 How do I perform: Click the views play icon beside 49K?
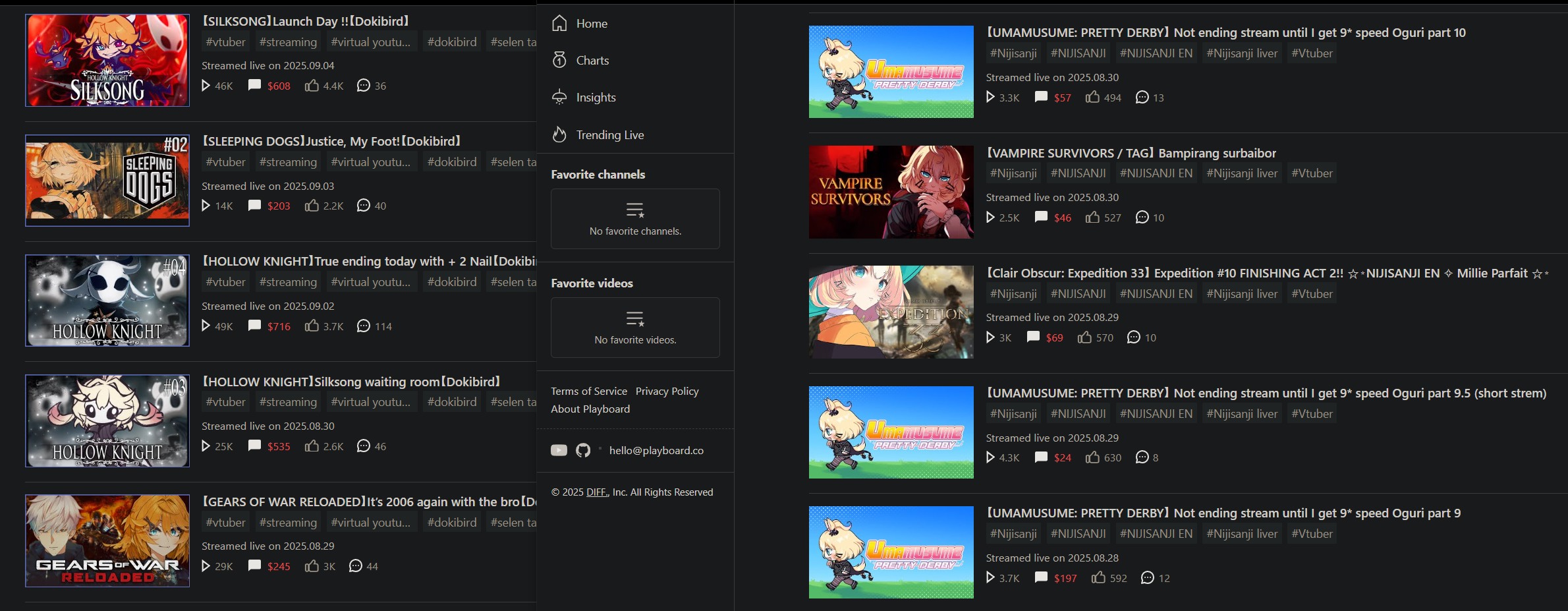click(x=206, y=326)
